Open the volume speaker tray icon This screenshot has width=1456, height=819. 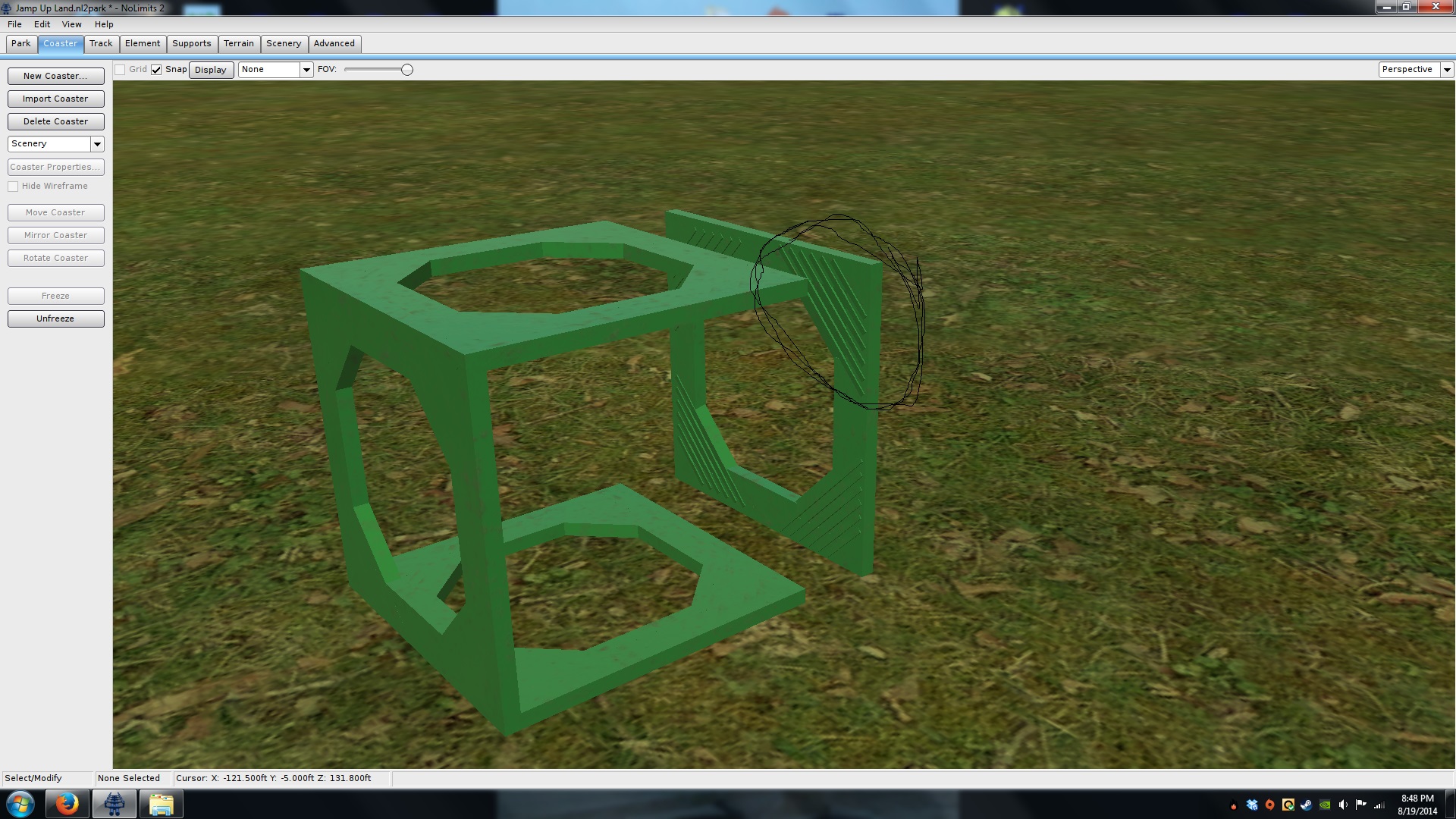pos(1343,805)
